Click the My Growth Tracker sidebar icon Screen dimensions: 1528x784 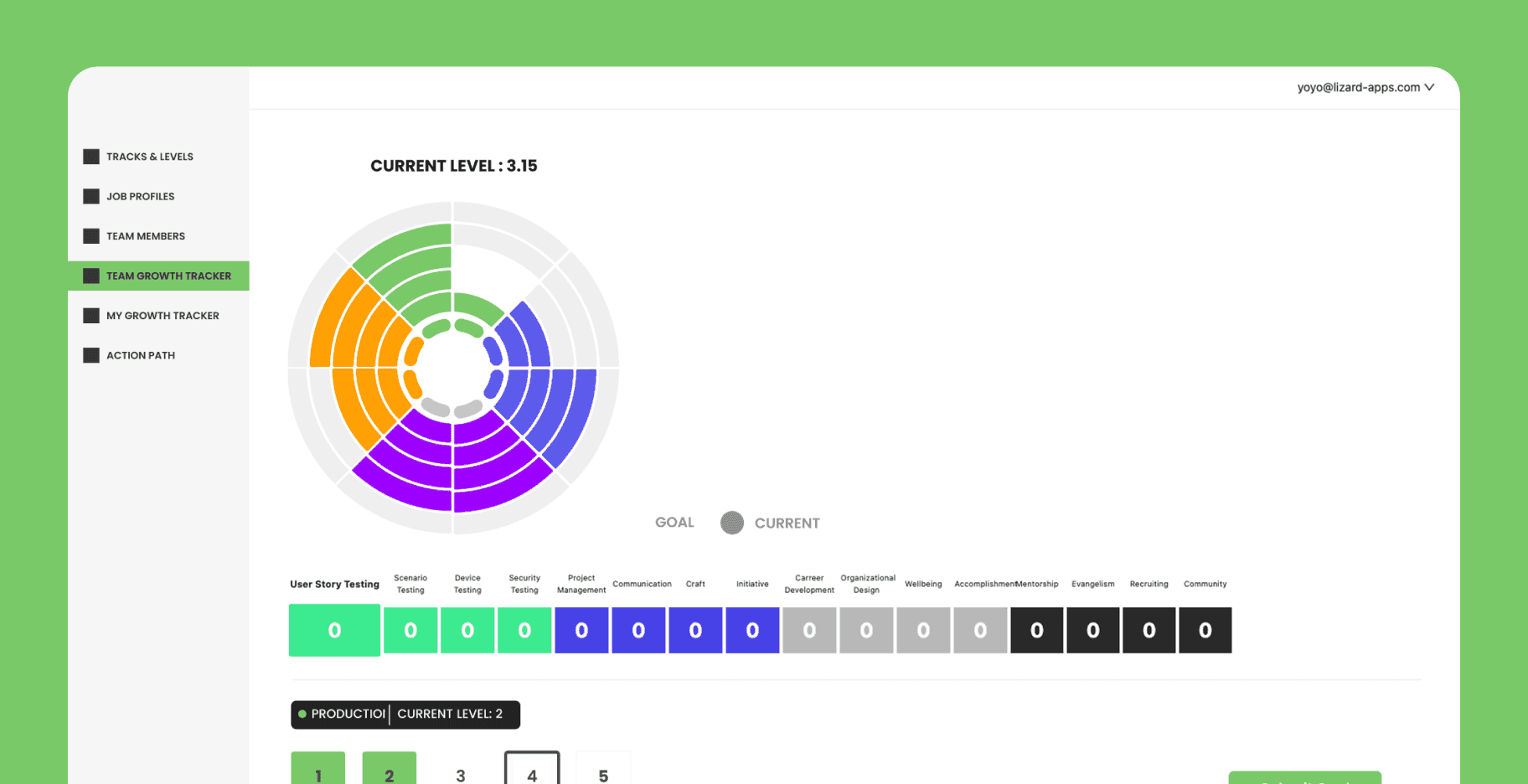91,316
